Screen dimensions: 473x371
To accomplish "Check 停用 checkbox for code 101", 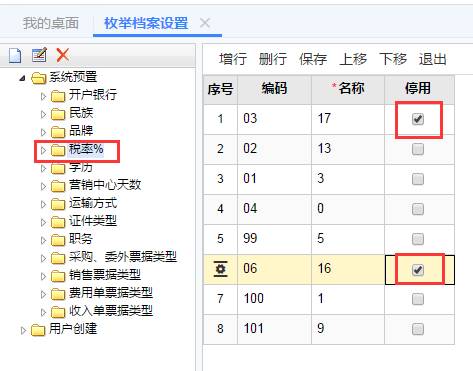I will [x=418, y=329].
